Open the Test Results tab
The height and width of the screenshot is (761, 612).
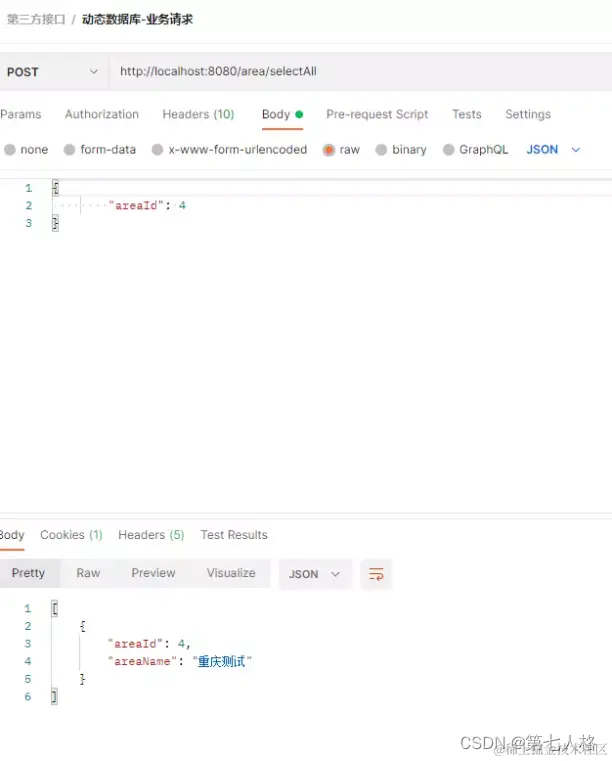pyautogui.click(x=234, y=535)
